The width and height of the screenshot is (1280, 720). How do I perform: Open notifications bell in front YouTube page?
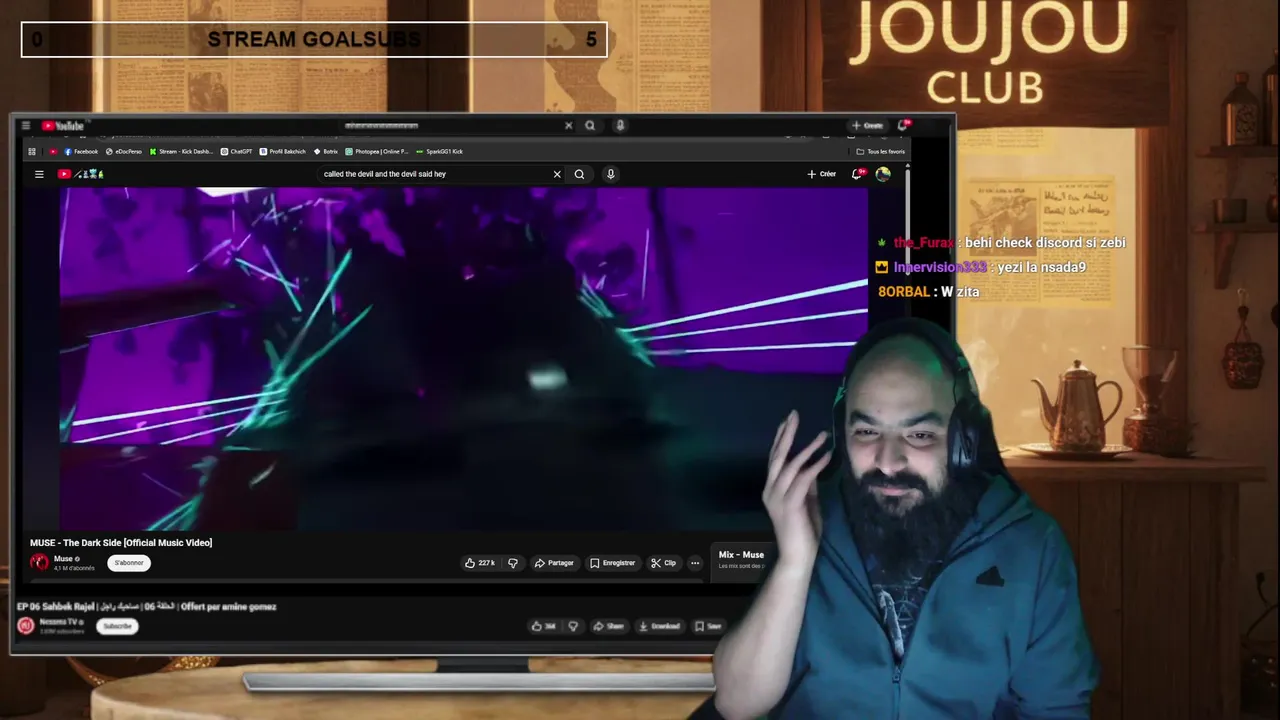pos(857,174)
